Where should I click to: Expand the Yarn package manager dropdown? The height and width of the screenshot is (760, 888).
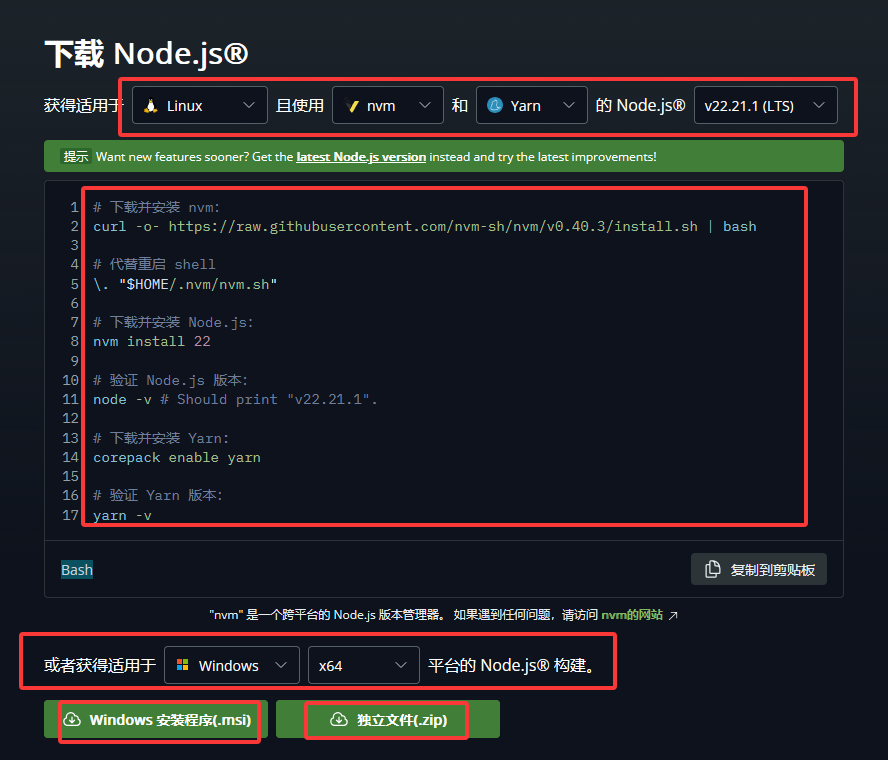point(531,104)
